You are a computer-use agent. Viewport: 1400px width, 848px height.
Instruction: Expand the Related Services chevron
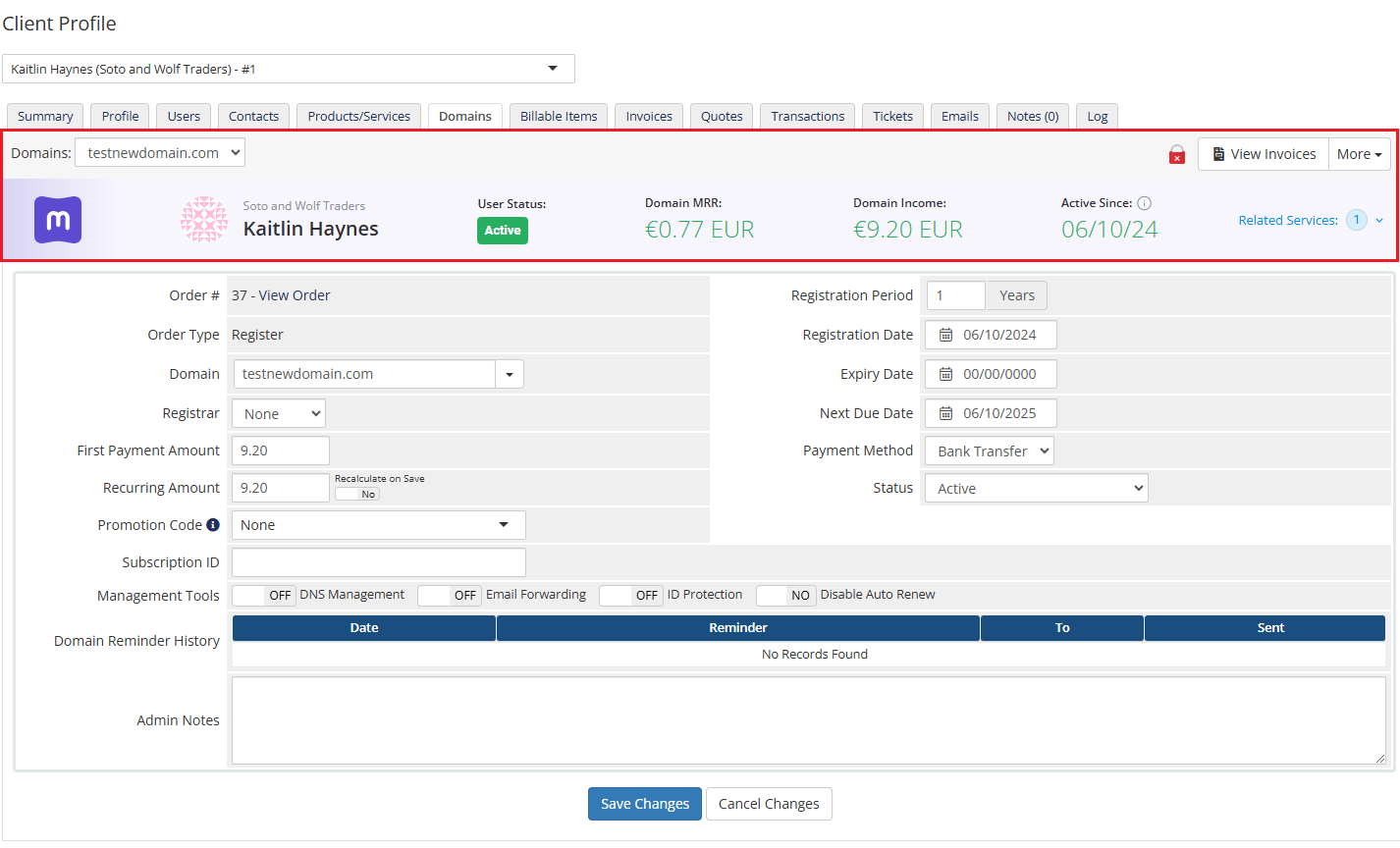coord(1379,221)
